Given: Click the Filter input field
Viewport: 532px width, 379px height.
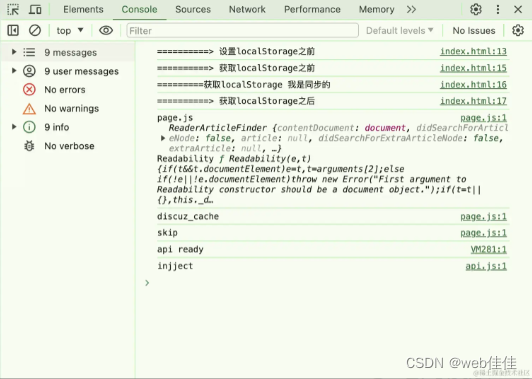Looking at the screenshot, I should 243,31.
